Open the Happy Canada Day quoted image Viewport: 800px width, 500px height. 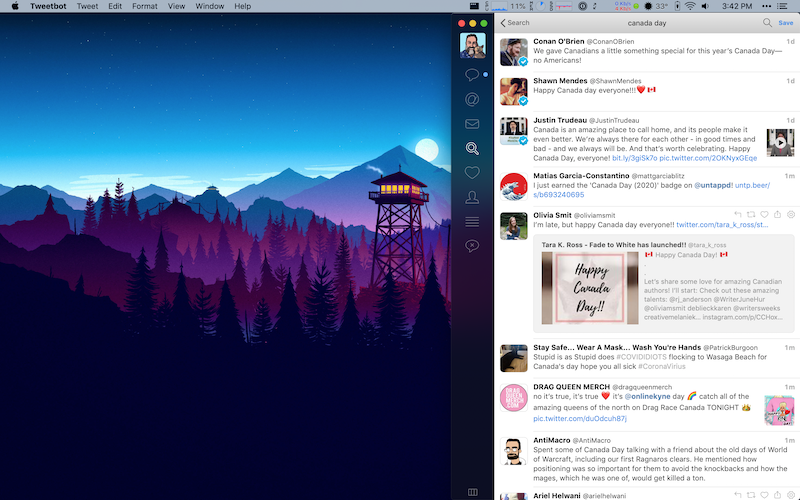coord(590,288)
